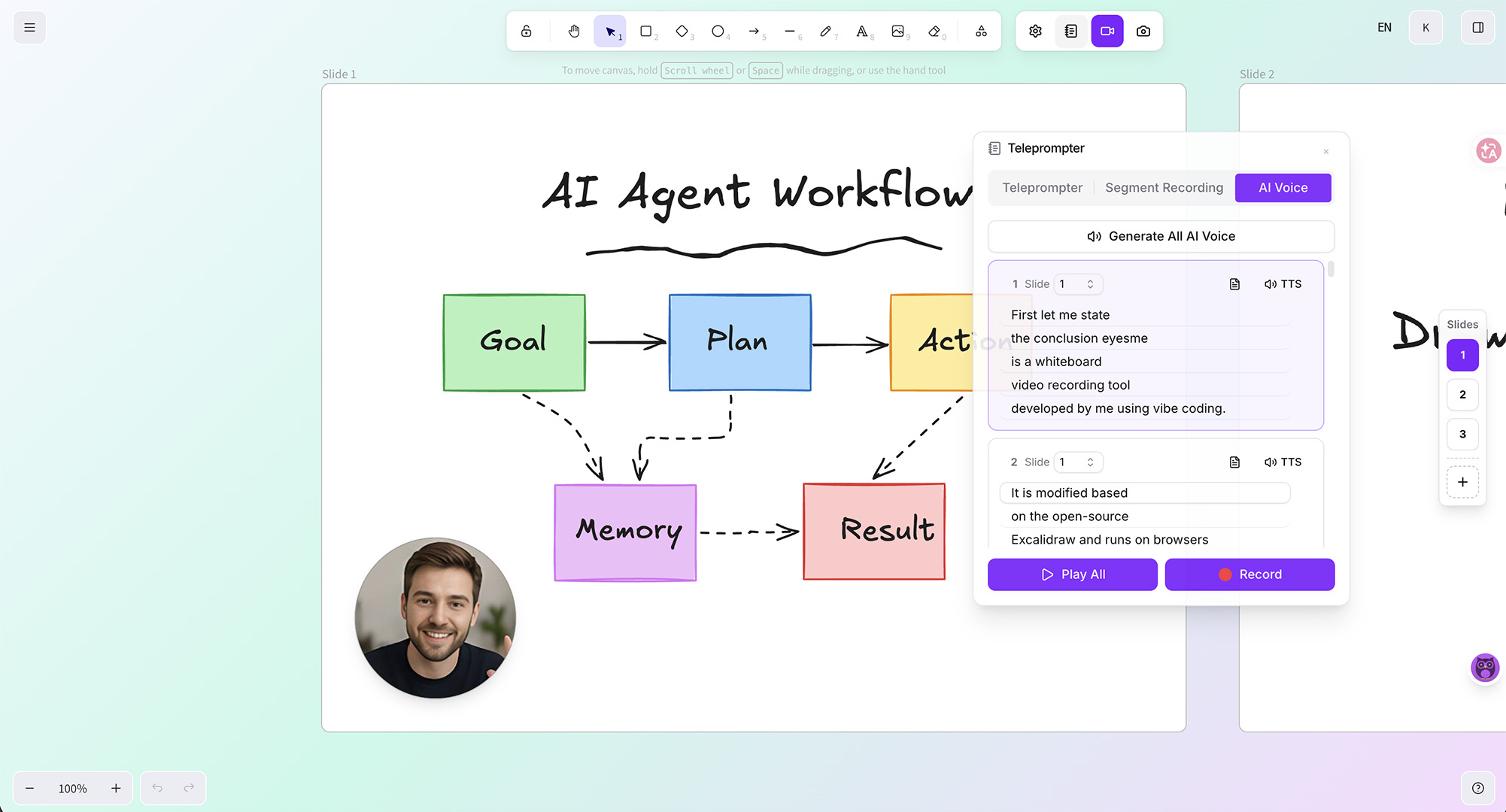Click 'developed by me using vibe coding.'
The image size is (1506, 812).
click(1145, 408)
